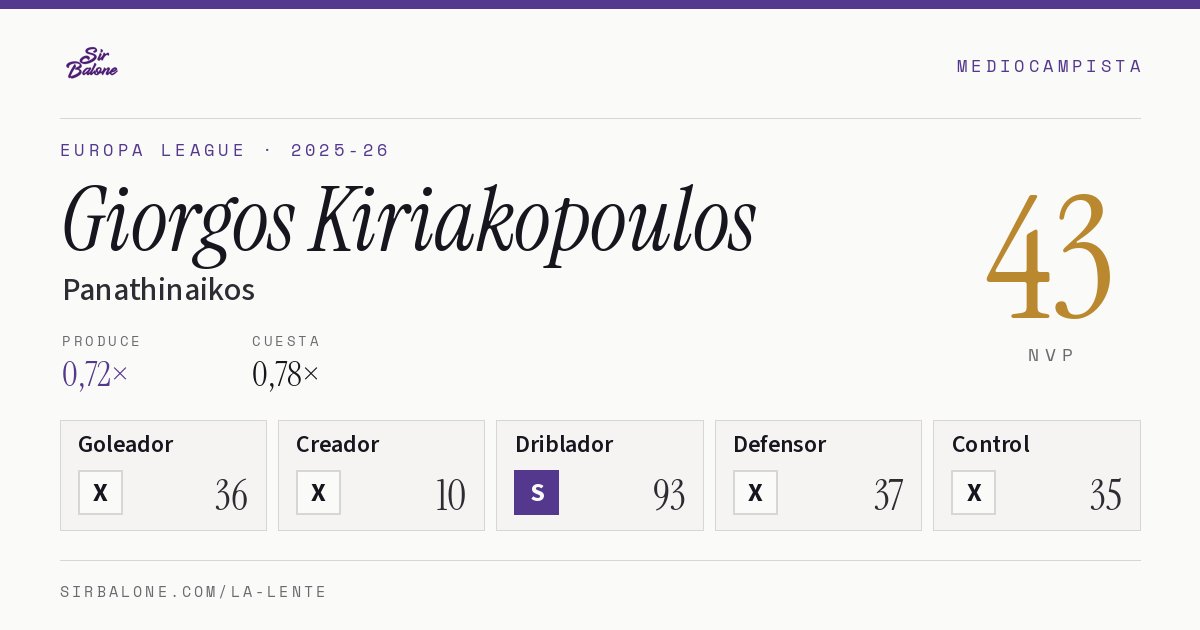
Task: Click the 0,78× cost value
Action: pos(286,374)
